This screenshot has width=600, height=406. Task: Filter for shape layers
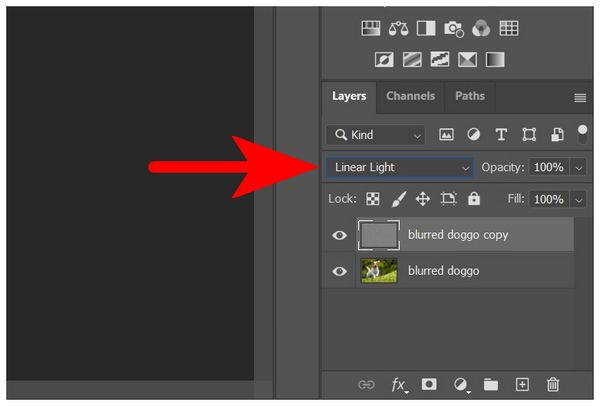click(529, 135)
